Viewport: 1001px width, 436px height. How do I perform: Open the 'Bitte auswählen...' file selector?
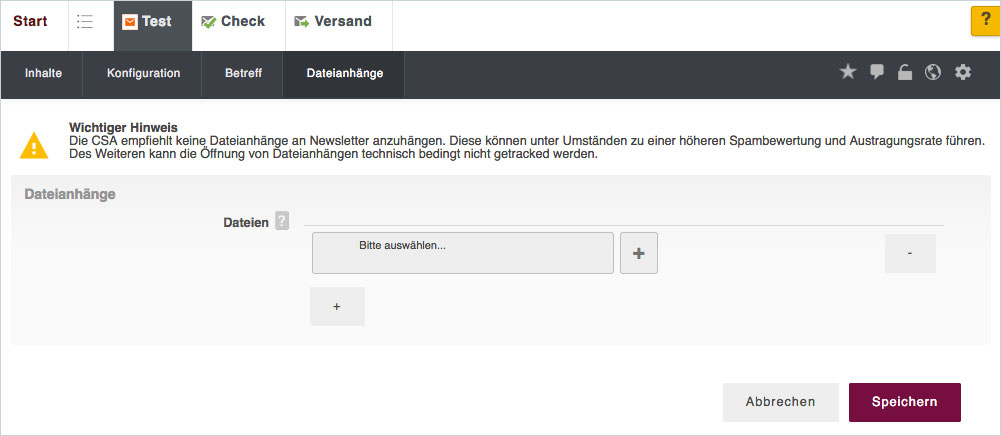(462, 253)
